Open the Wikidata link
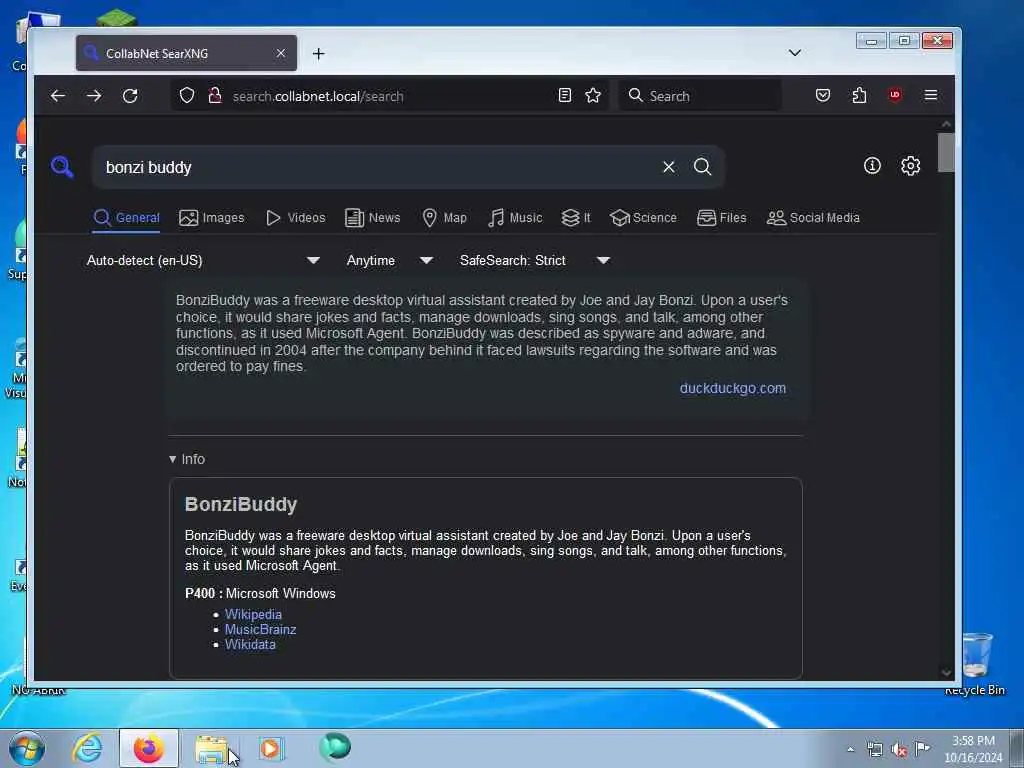The height and width of the screenshot is (768, 1024). tap(250, 644)
